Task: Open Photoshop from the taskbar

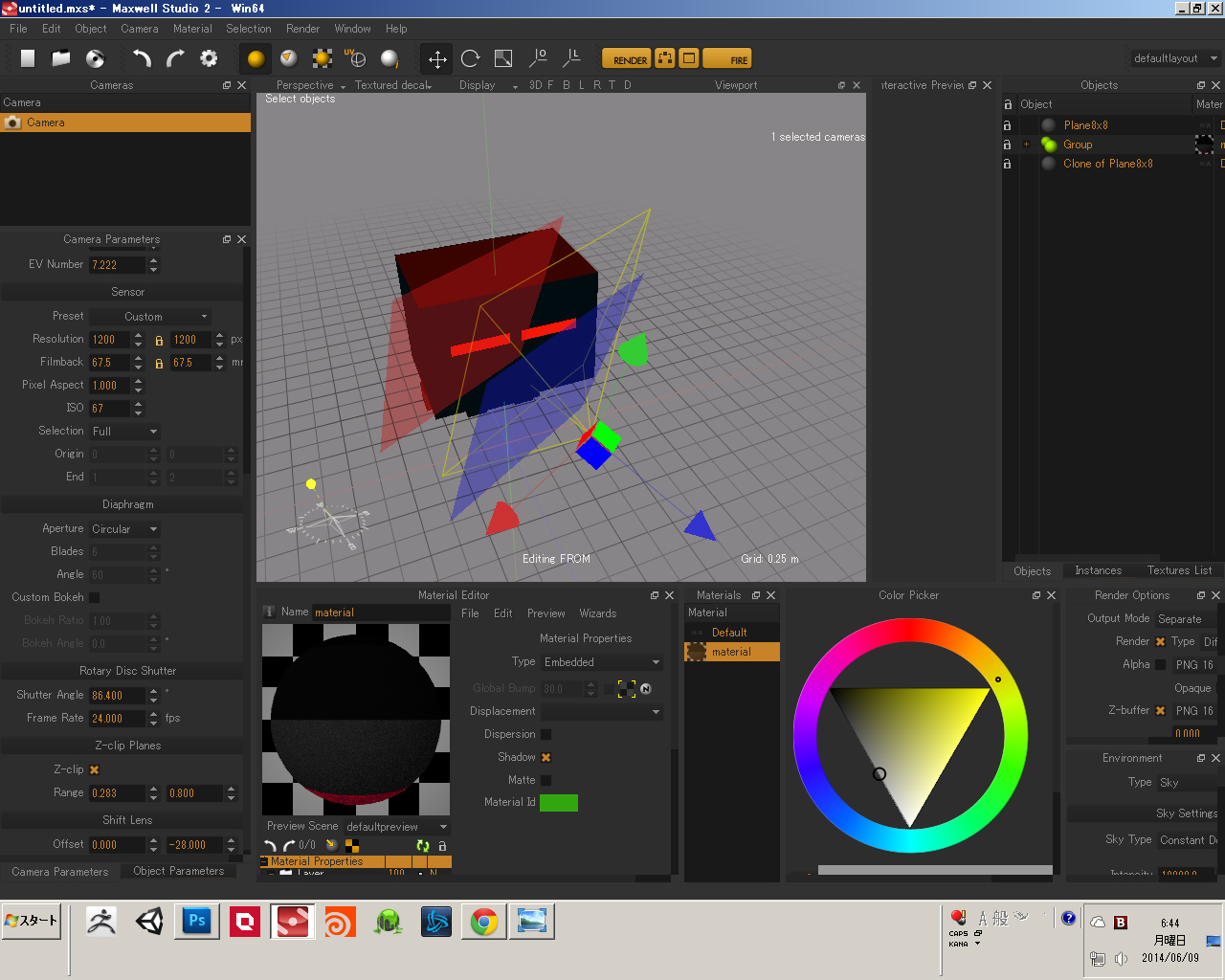Action: (197, 922)
